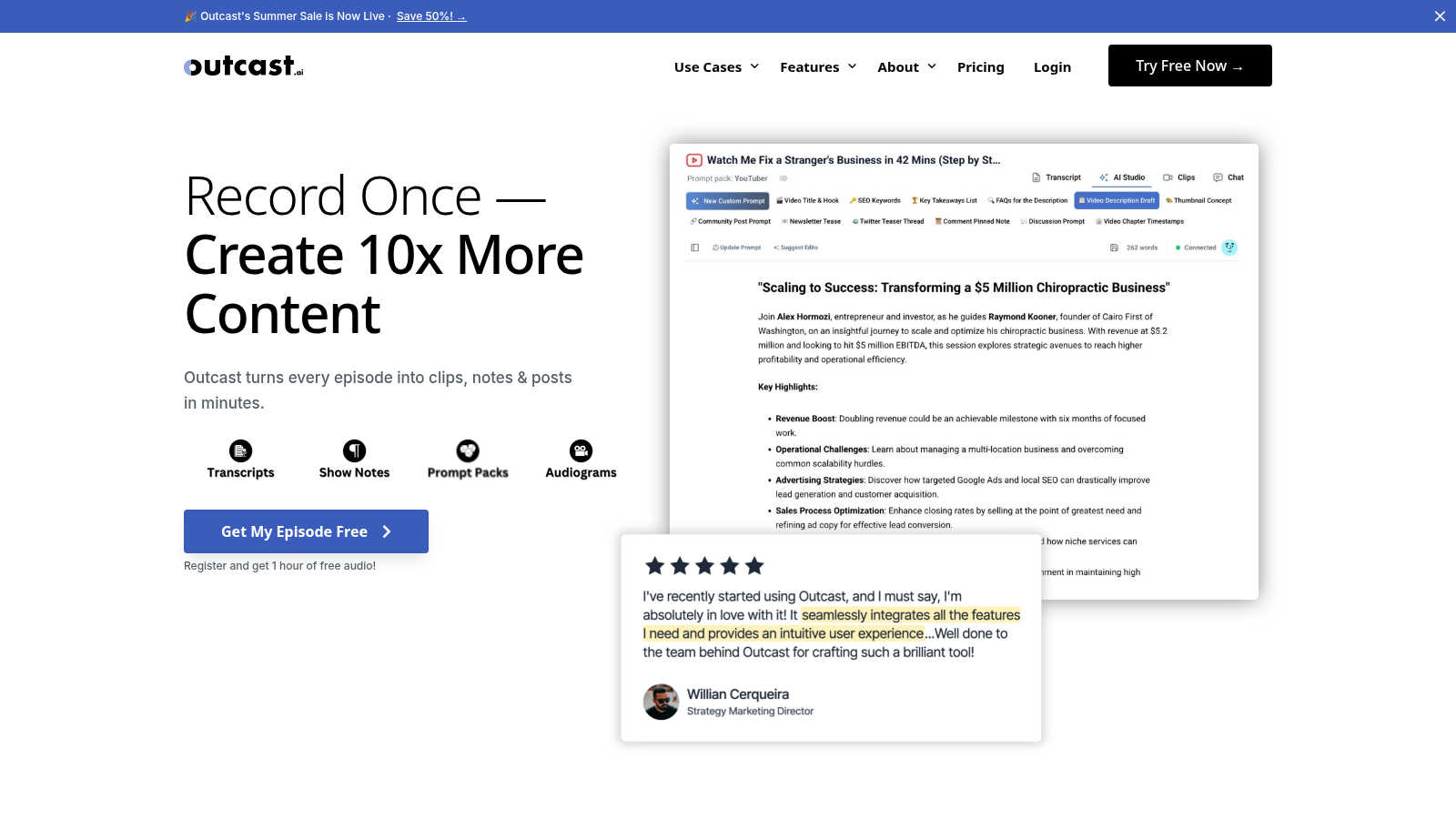Select the Video Title & Hook prompt

807,200
